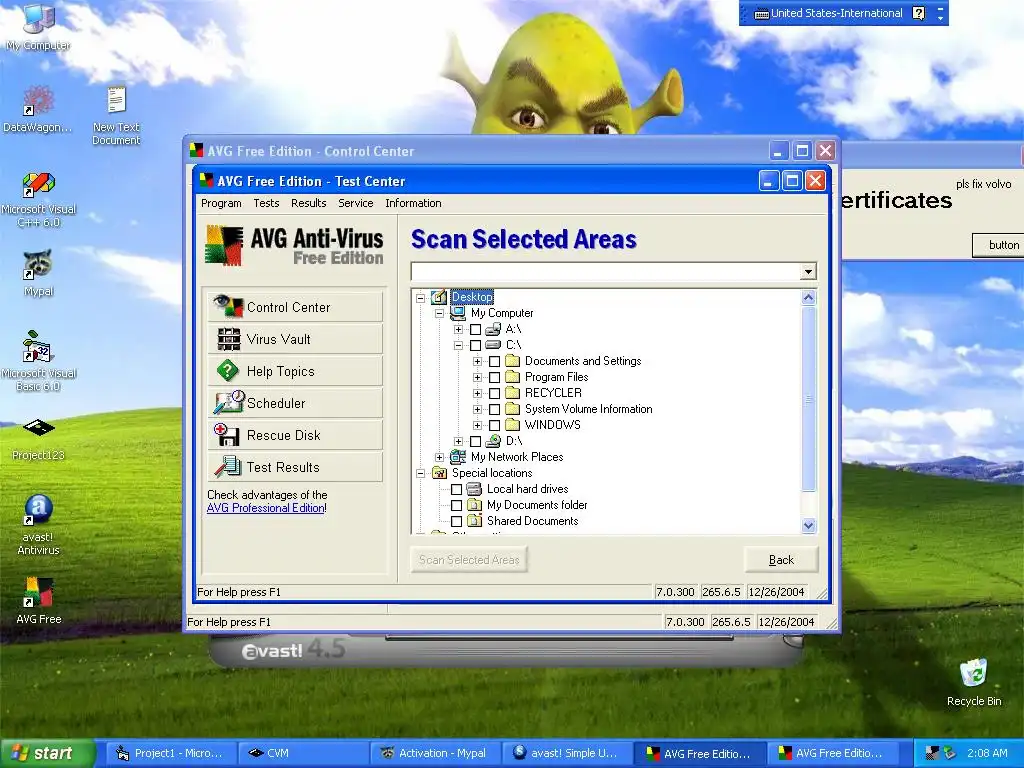Check the WINDOWS folder checkbox
The height and width of the screenshot is (768, 1024).
(x=495, y=425)
